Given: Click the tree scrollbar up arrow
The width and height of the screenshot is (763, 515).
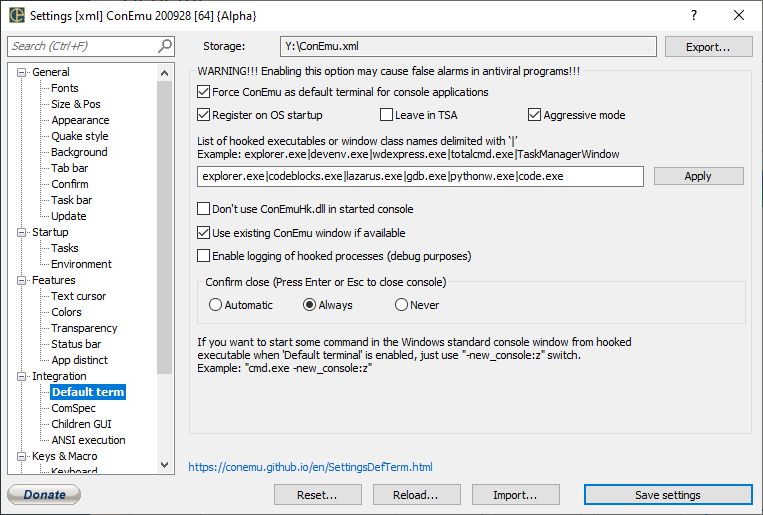Looking at the screenshot, I should (x=164, y=73).
